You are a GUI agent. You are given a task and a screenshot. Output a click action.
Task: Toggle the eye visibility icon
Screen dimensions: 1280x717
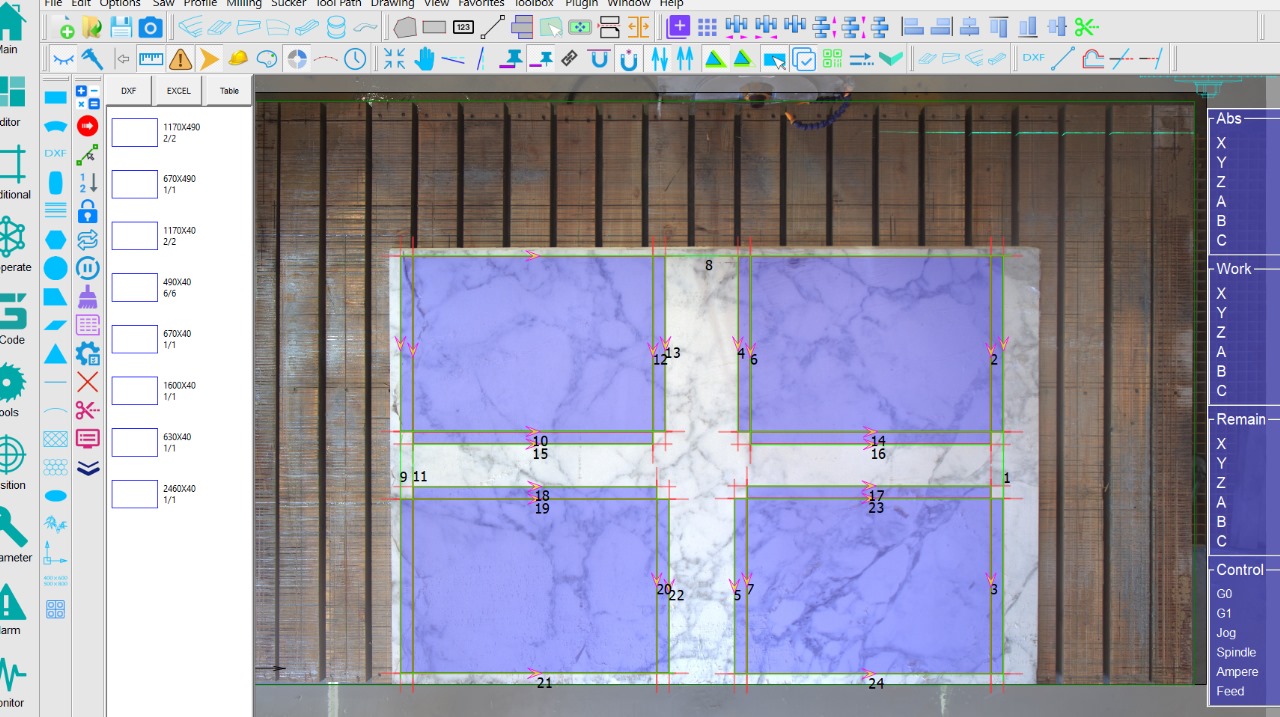click(63, 59)
